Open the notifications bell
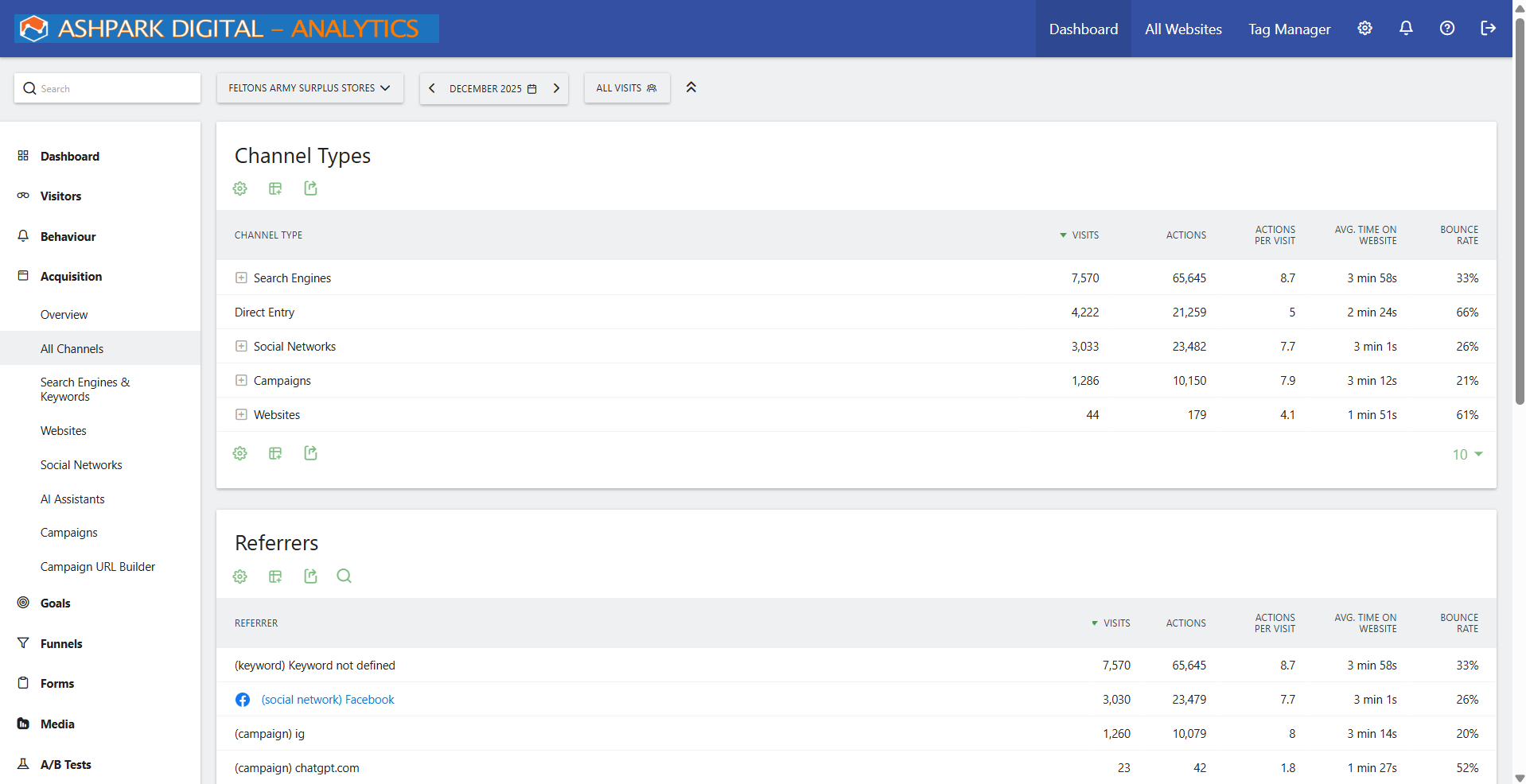1526x784 pixels. (1405, 29)
